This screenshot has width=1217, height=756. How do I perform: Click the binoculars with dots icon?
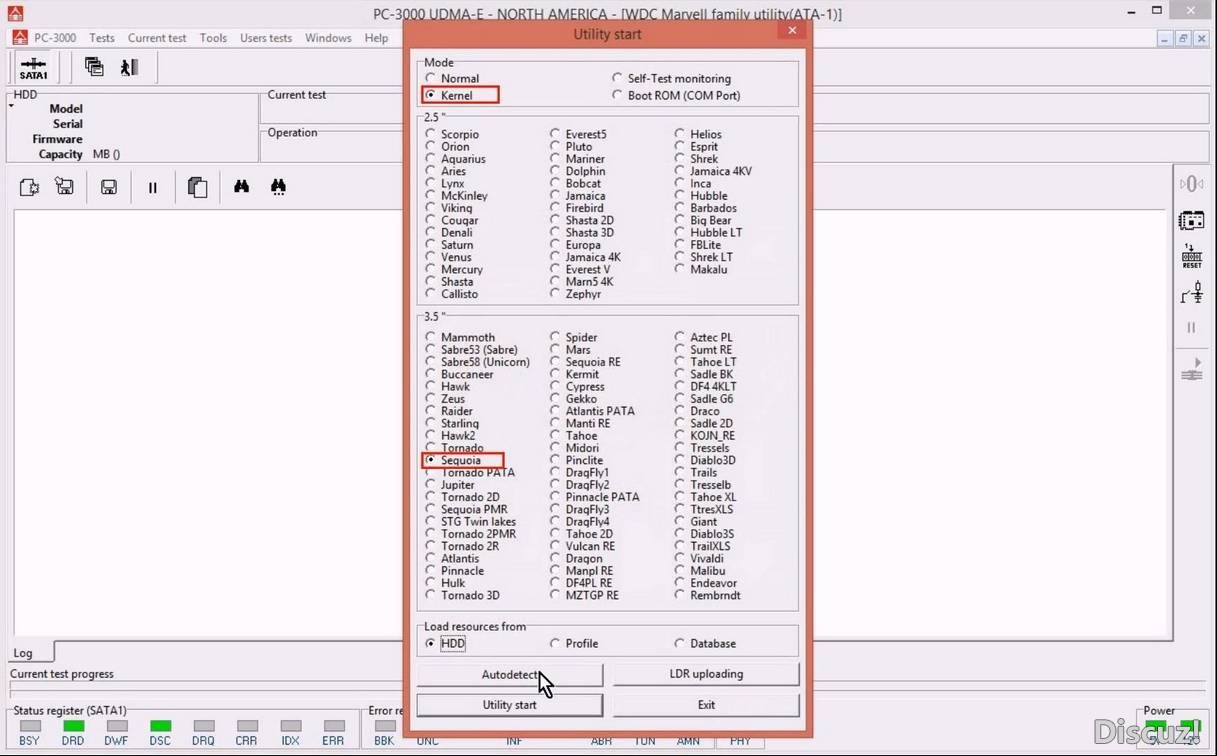[x=278, y=187]
